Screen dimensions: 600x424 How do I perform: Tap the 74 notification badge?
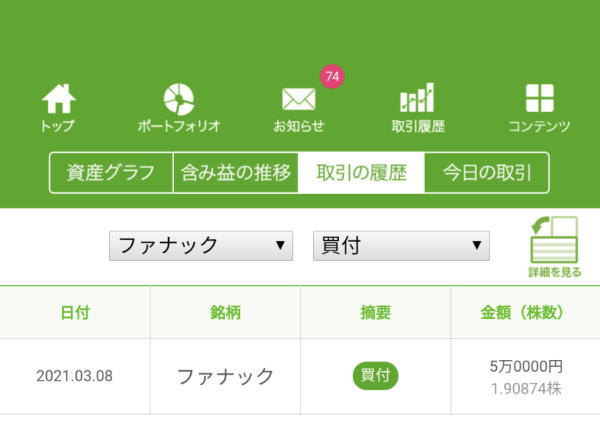(332, 76)
